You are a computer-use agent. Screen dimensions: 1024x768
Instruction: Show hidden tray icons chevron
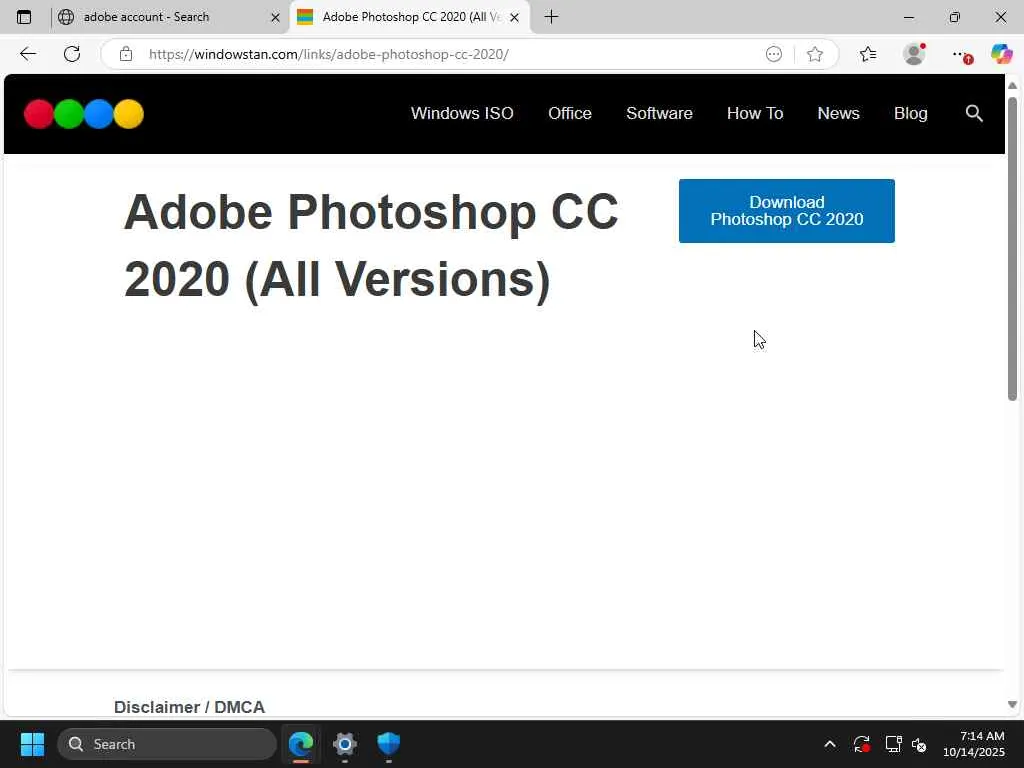[x=829, y=744]
